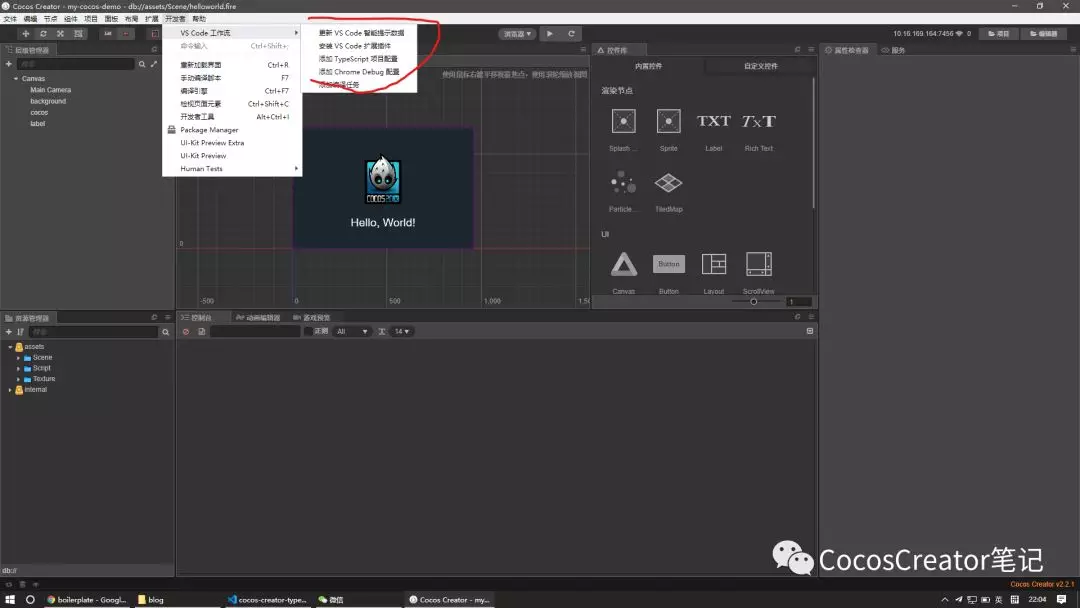The width and height of the screenshot is (1080, 608).
Task: Click the assets sort order icon
Action: pyautogui.click(x=20, y=332)
